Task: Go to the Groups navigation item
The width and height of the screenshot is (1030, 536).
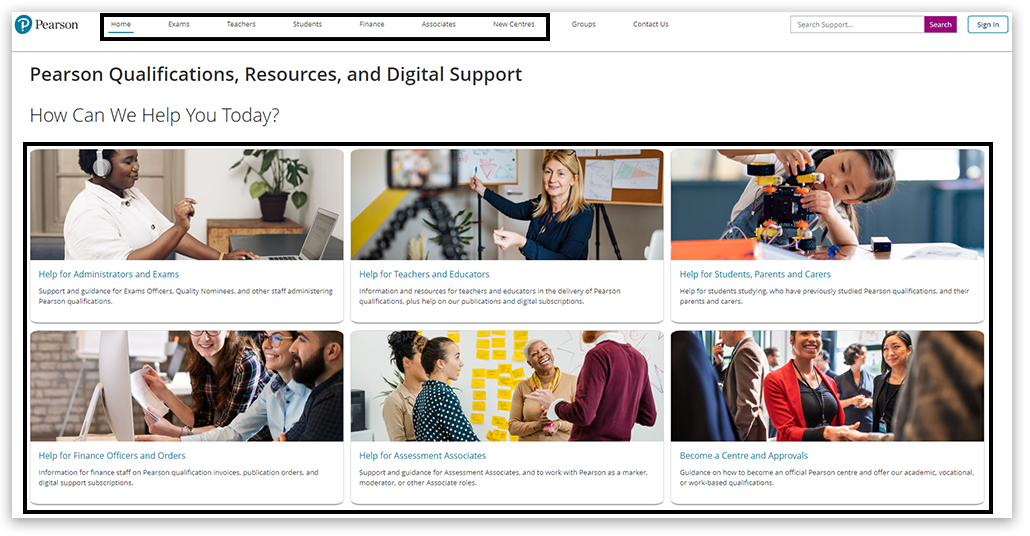Action: [x=583, y=24]
